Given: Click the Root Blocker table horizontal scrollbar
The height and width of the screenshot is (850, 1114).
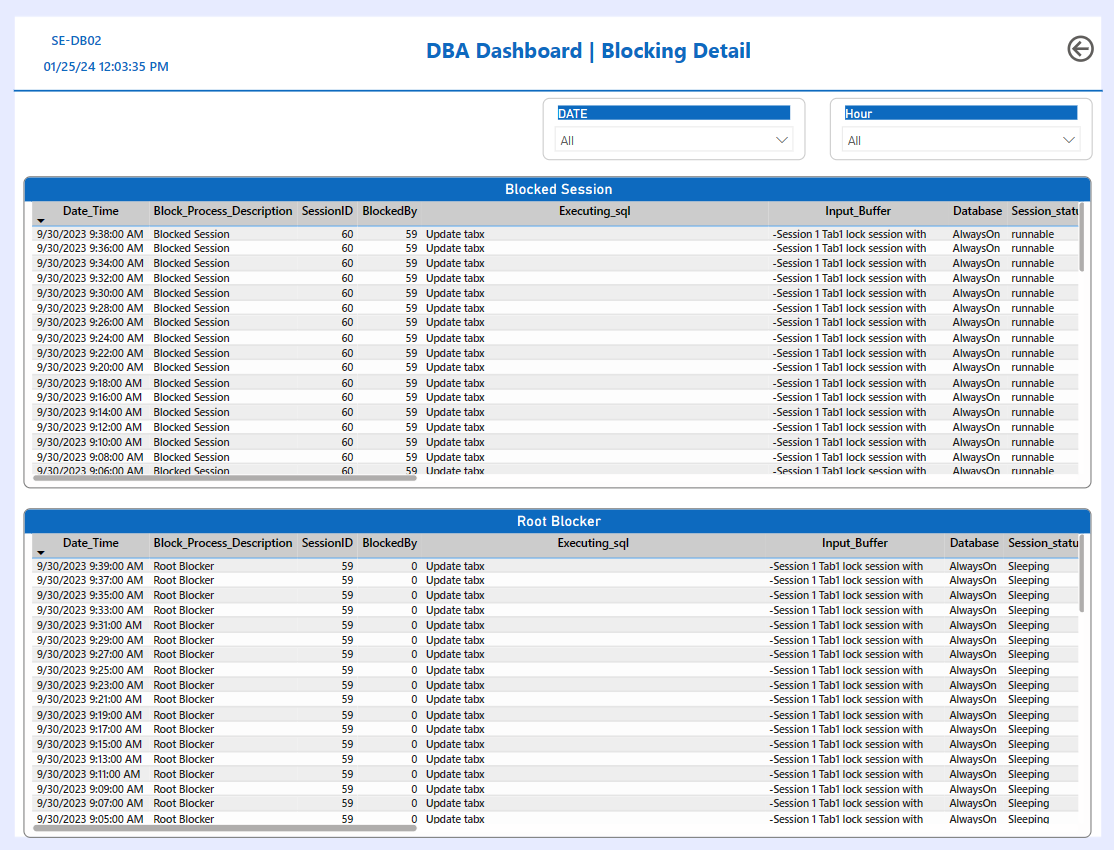Looking at the screenshot, I should coord(225,828).
